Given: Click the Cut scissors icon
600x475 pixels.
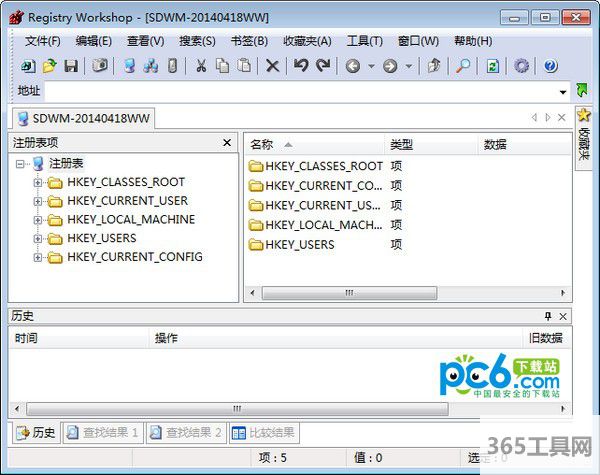Looking at the screenshot, I should point(200,66).
